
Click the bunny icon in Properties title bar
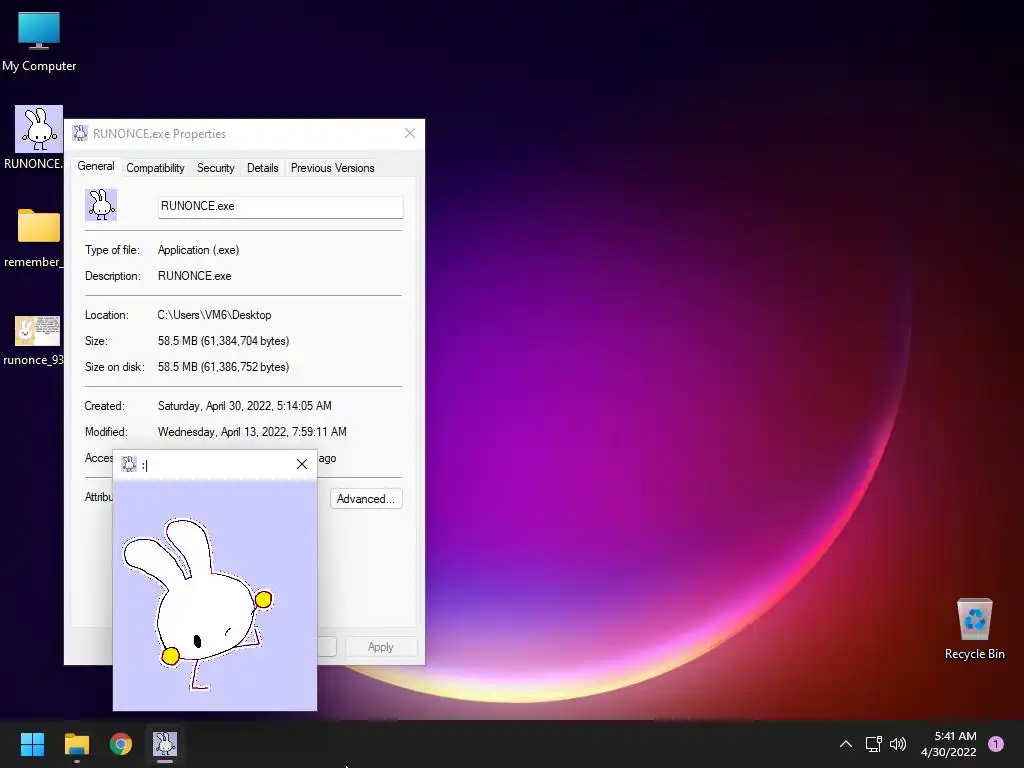(80, 133)
